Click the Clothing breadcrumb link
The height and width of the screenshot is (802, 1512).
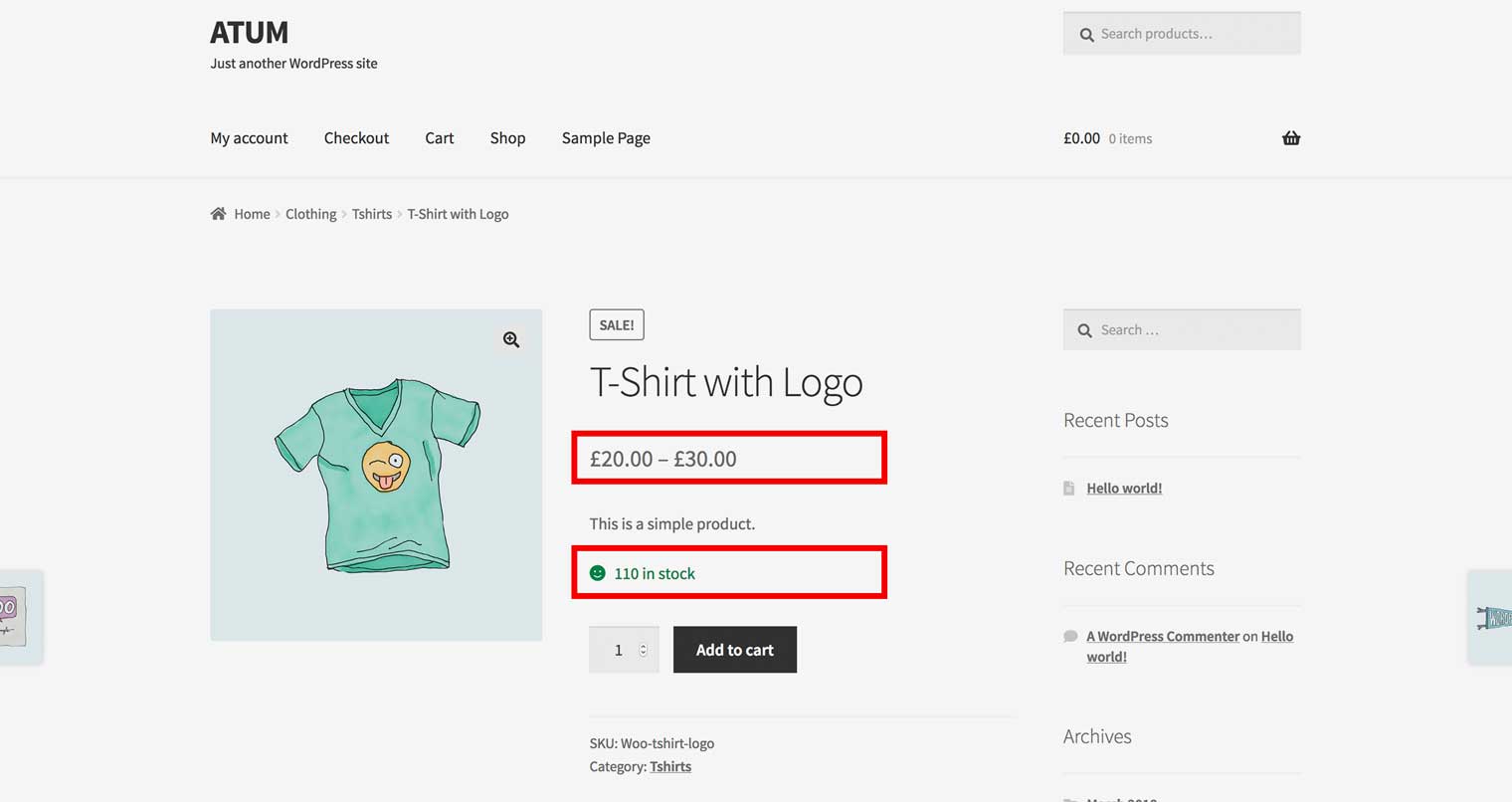click(x=310, y=214)
